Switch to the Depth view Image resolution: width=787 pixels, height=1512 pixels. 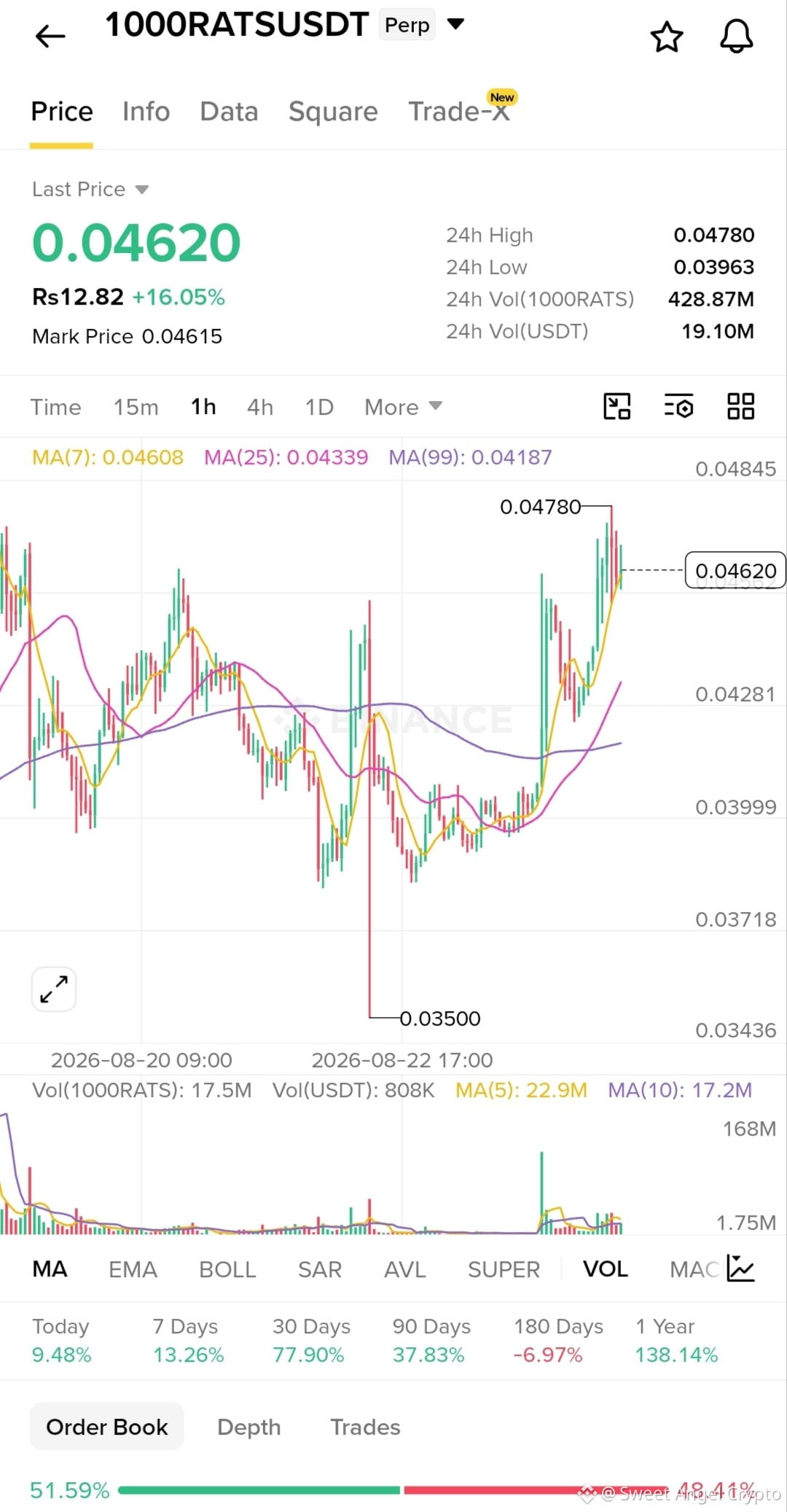coord(248,1427)
